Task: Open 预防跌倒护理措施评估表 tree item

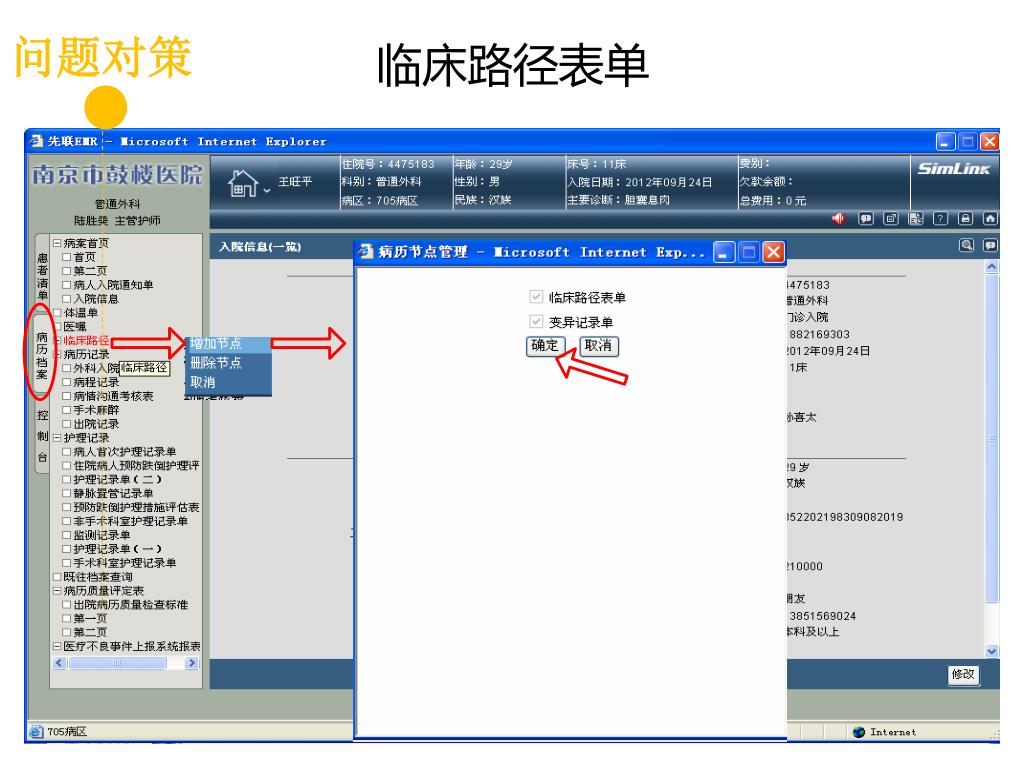Action: tap(136, 507)
